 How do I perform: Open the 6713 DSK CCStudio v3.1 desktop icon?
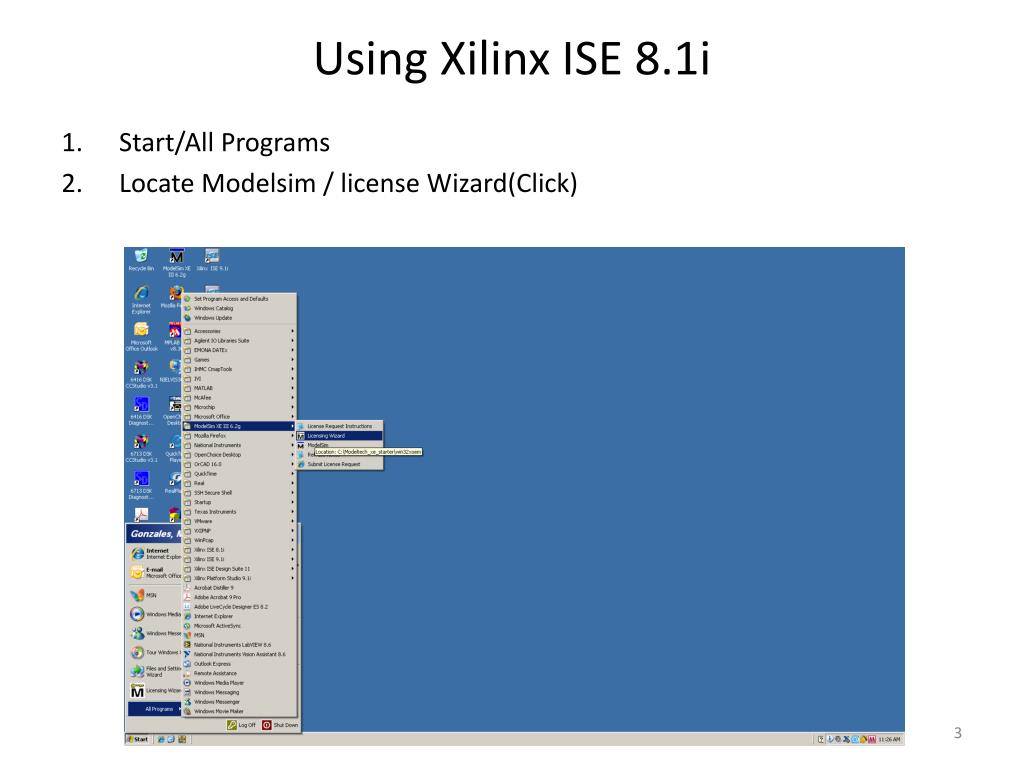[141, 448]
